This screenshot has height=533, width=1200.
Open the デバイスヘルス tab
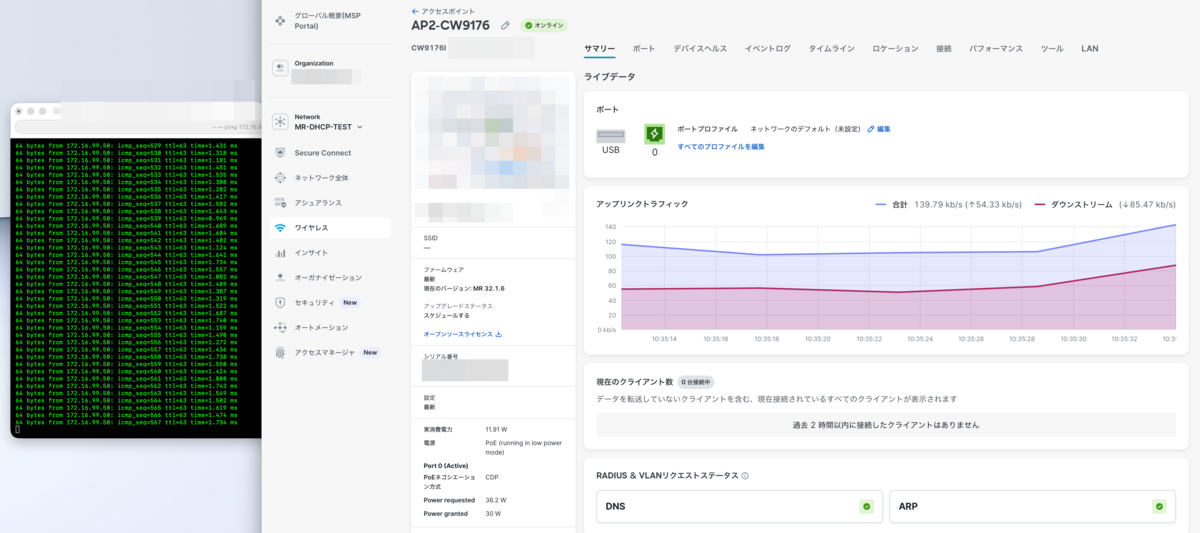point(700,48)
